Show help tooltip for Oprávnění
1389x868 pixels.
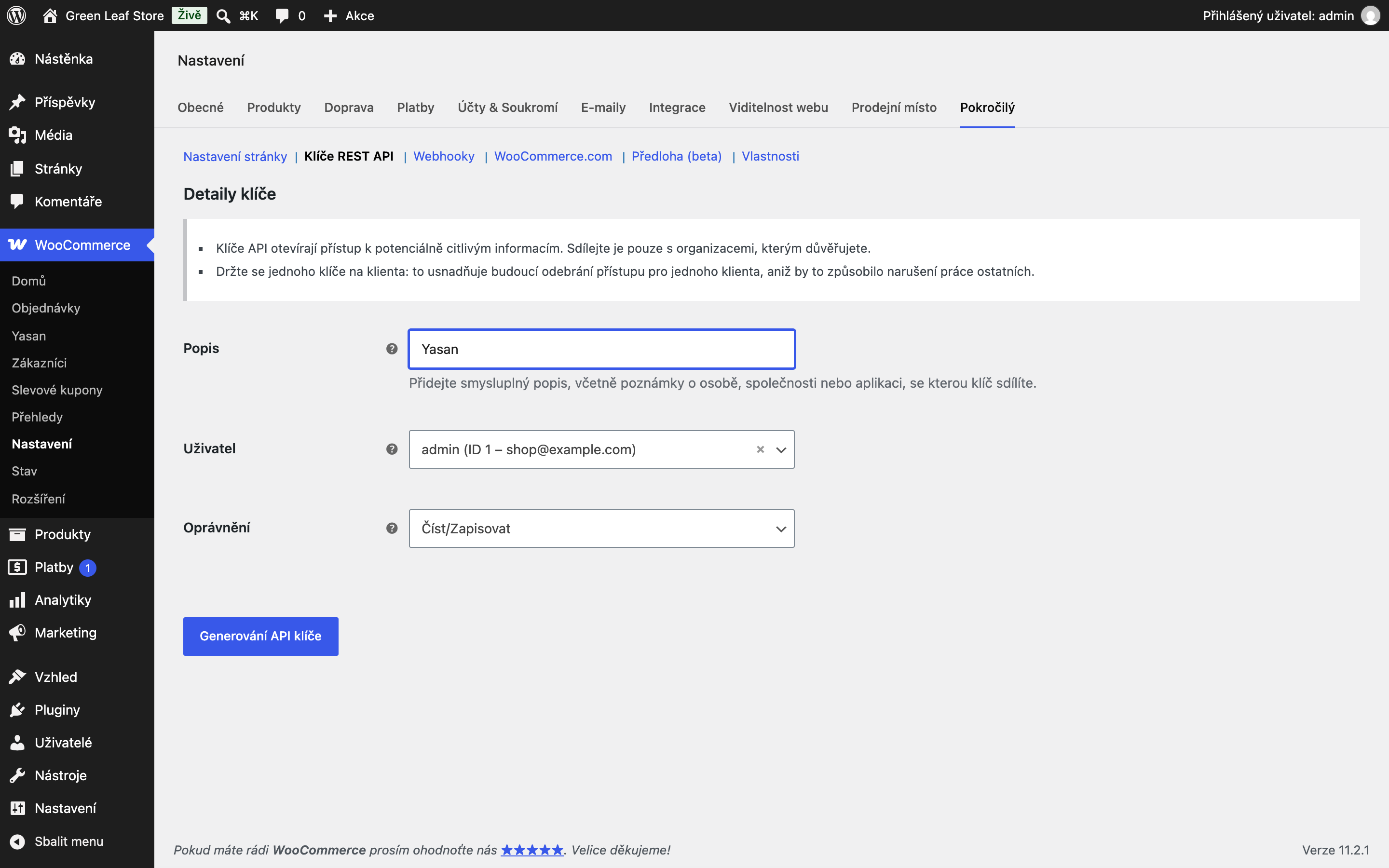point(392,528)
